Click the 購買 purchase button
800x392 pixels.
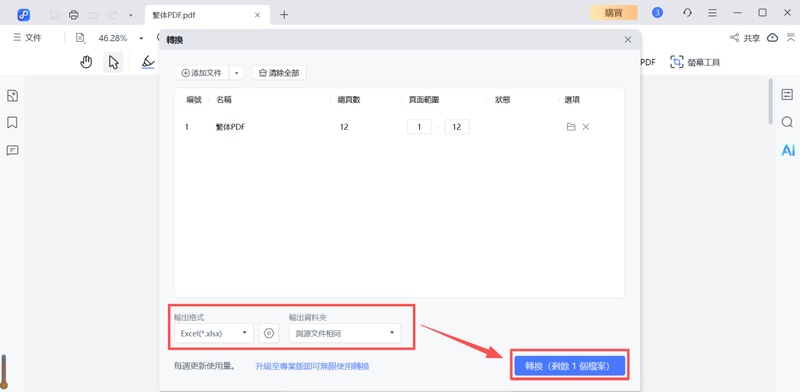(614, 13)
